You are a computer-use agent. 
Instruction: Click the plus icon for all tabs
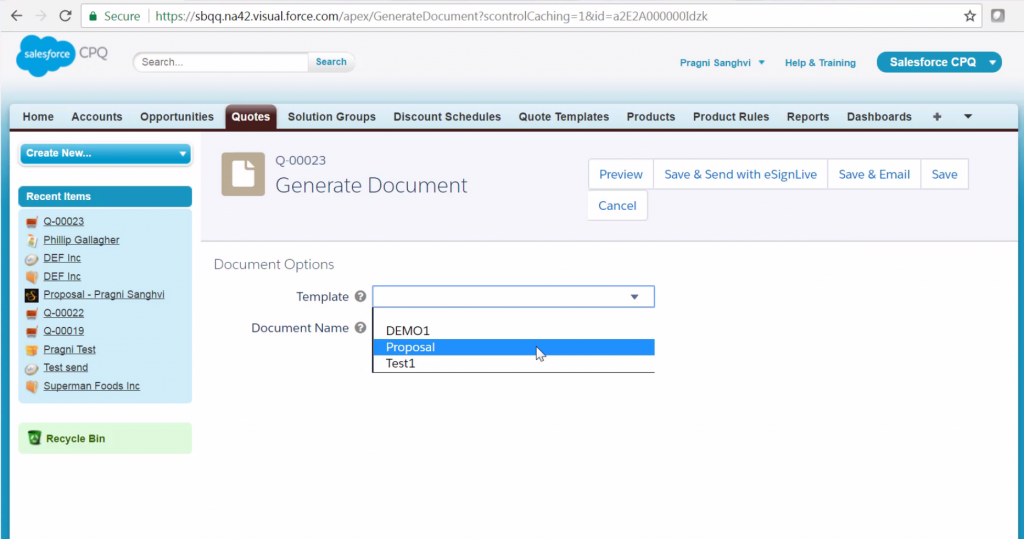point(936,116)
